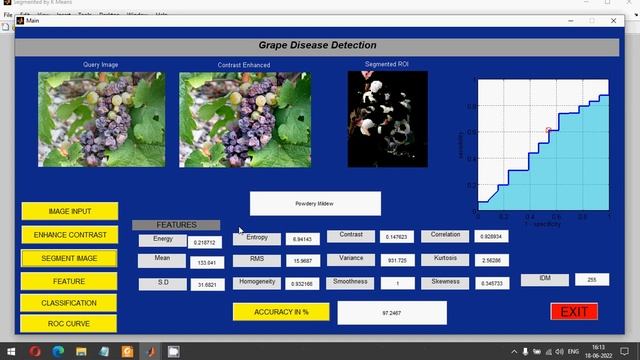This screenshot has height=360, width=640.
Task: Click the IDM value field
Action: (592, 280)
